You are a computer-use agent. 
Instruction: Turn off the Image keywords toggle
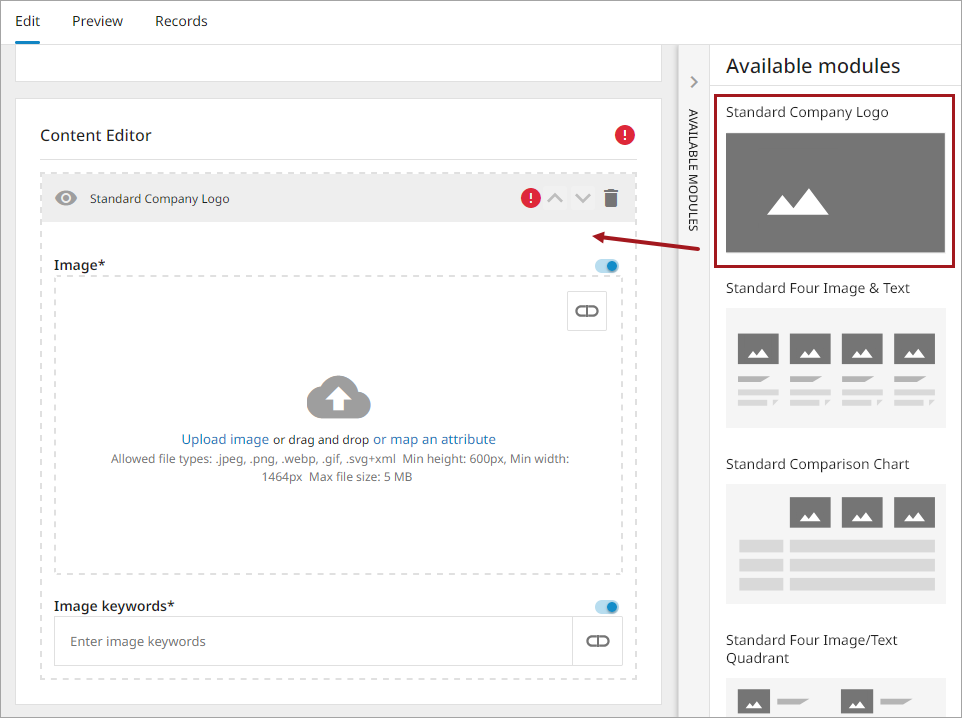(607, 607)
